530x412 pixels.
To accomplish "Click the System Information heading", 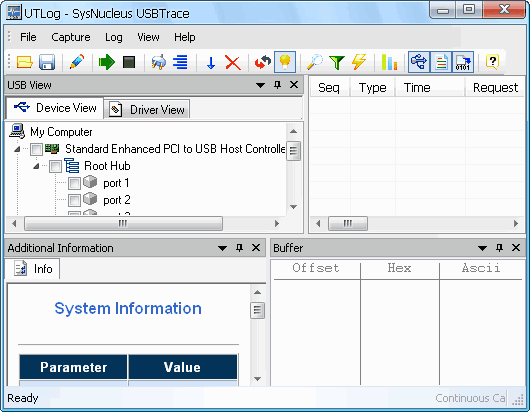I will 128,308.
